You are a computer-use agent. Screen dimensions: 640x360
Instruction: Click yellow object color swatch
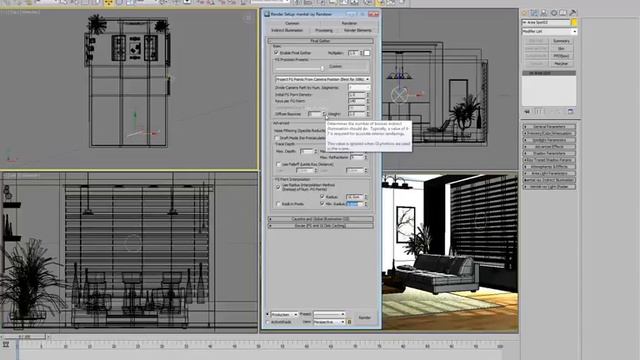pos(574,22)
